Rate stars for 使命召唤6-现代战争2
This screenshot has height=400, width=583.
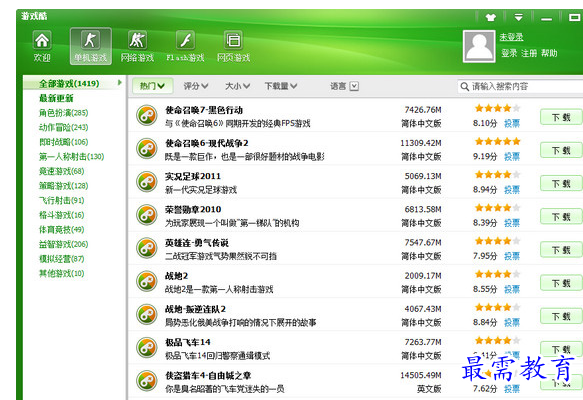point(497,141)
